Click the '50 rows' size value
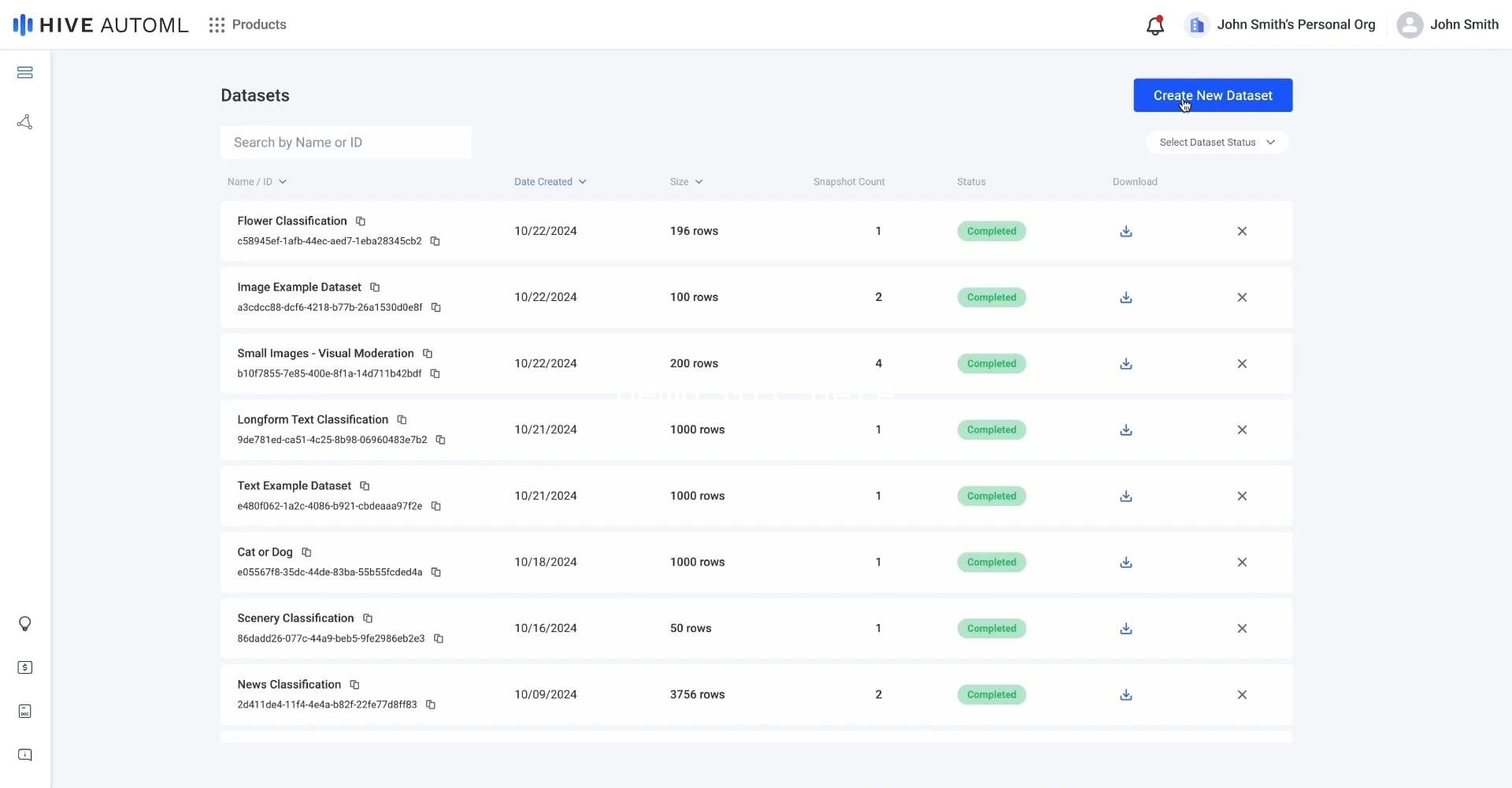 (x=691, y=629)
